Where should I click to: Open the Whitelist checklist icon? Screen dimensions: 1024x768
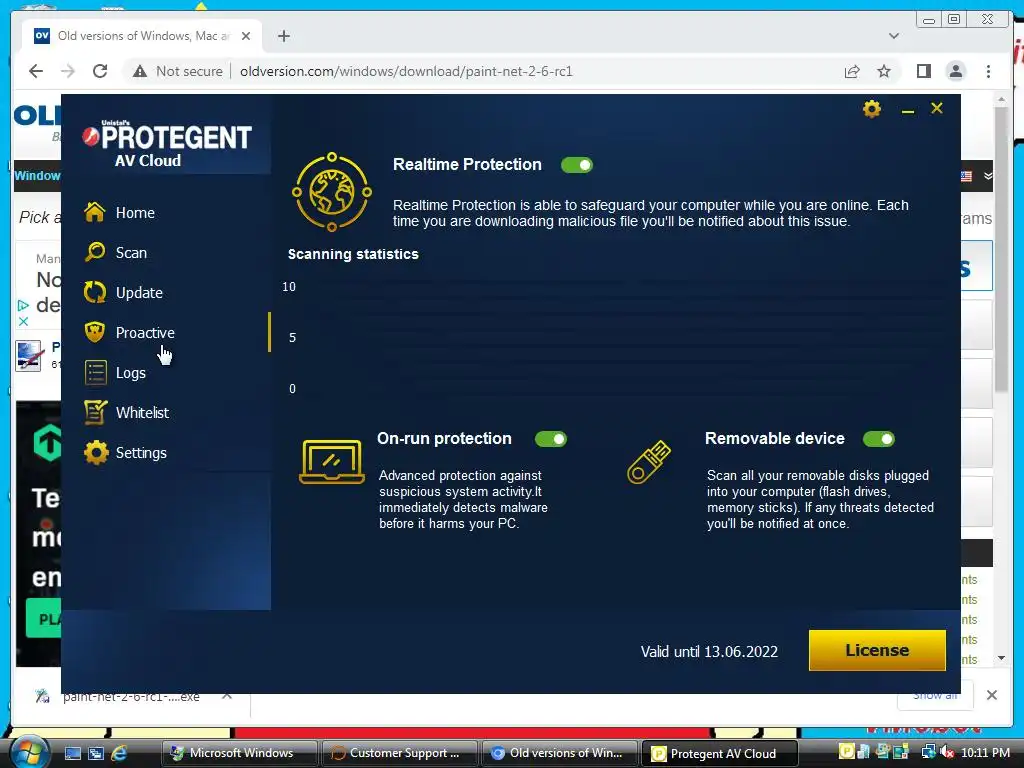pos(95,412)
